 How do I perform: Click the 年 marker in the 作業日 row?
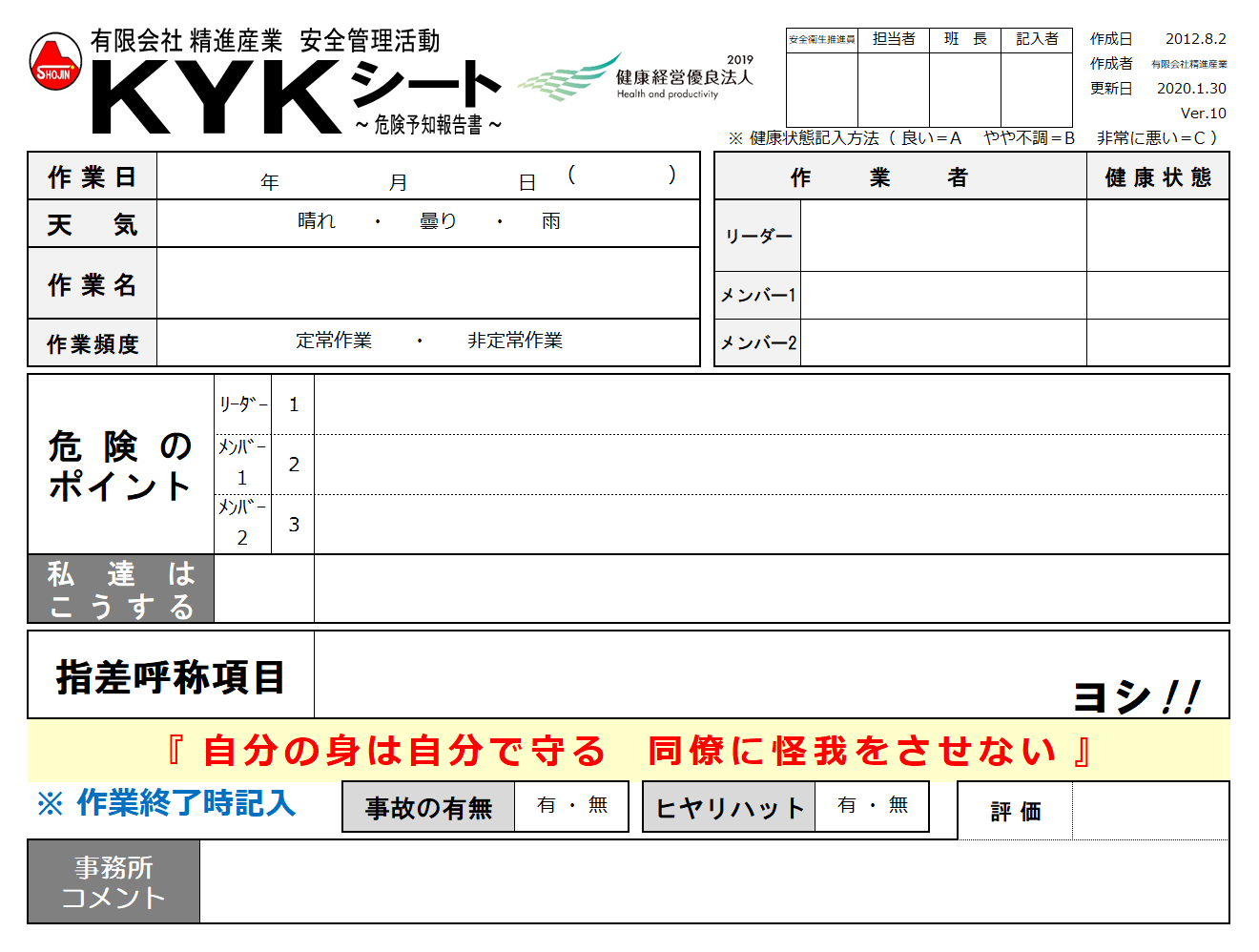pos(270,182)
